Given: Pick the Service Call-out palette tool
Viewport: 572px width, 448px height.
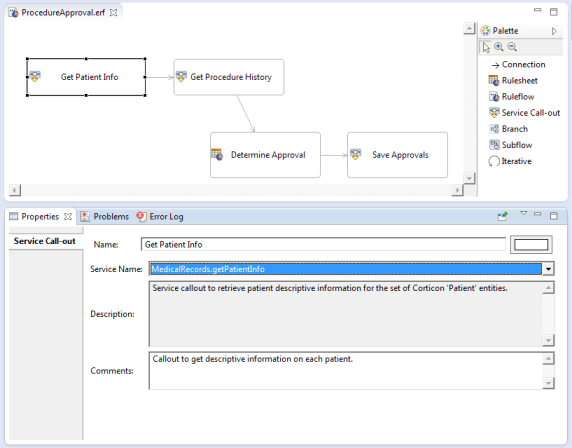Looking at the screenshot, I should coord(524,113).
